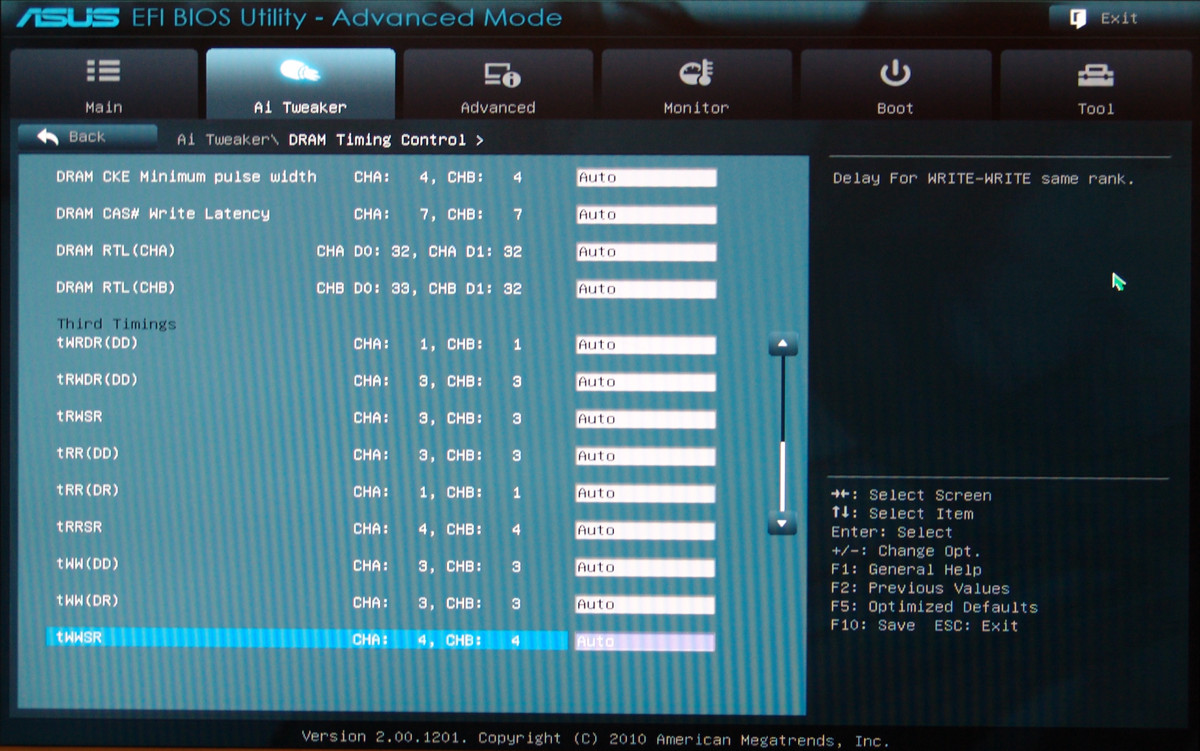Screen dimensions: 1200x751
Task: Open Auto field for tRR(DD)
Action: click(646, 456)
